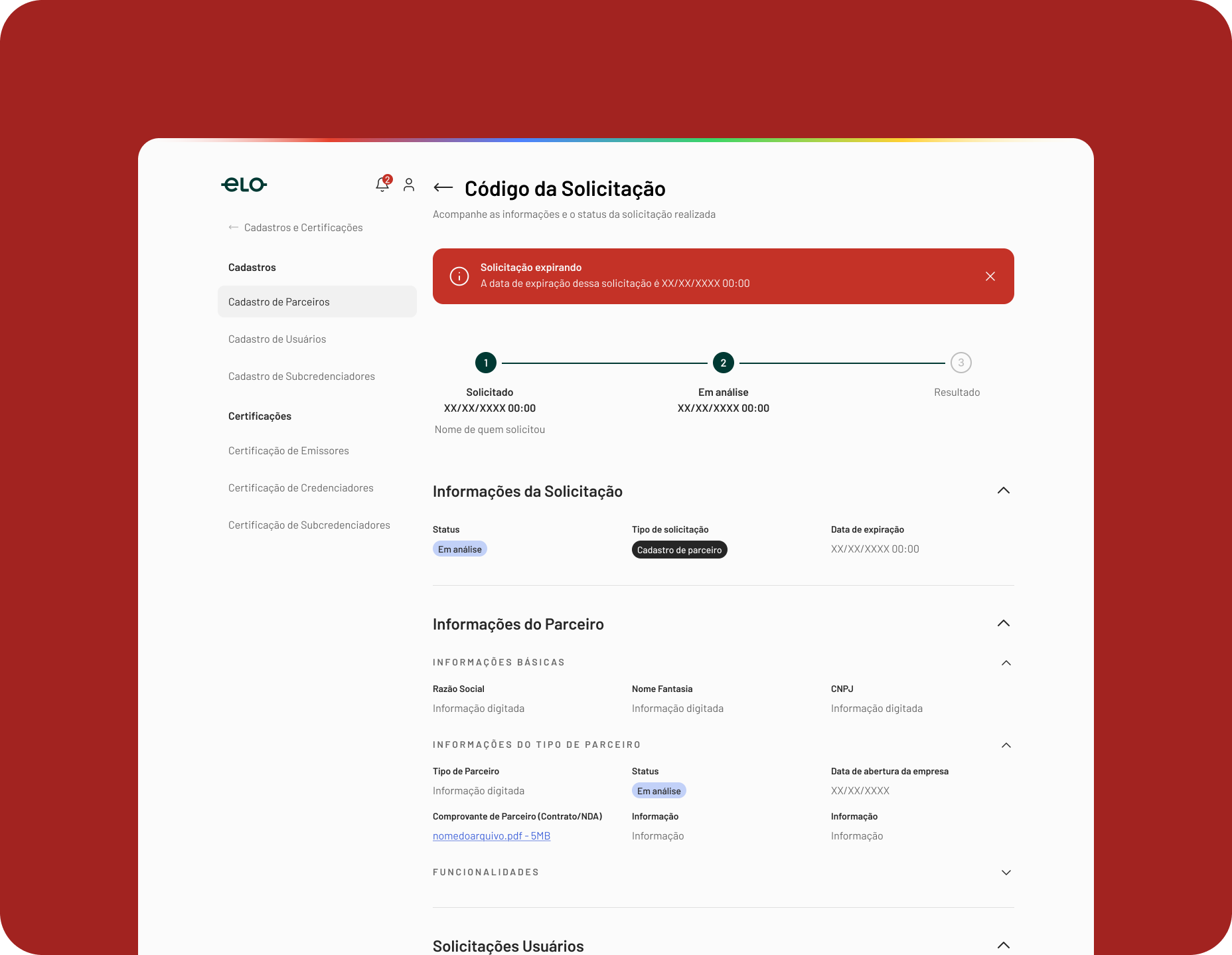The height and width of the screenshot is (955, 1232).
Task: Open Certificação de Emissores
Action: coord(289,451)
